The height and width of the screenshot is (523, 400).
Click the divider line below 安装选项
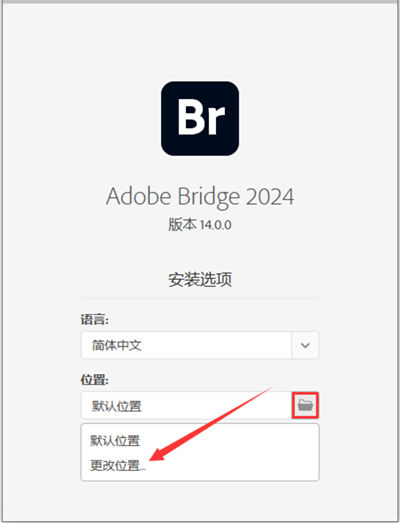[x=200, y=297]
